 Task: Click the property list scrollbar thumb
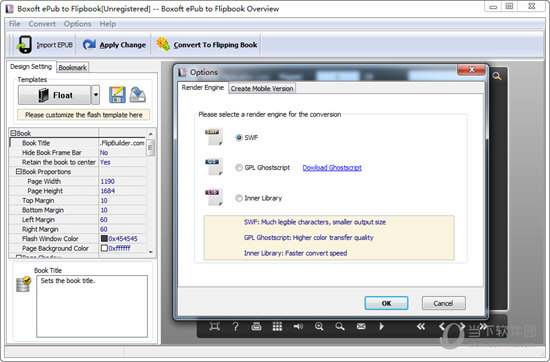[x=150, y=147]
